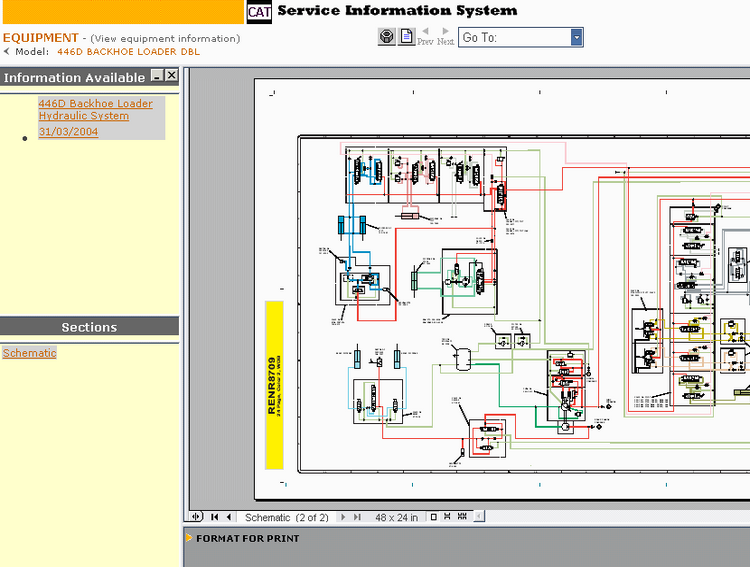The height and width of the screenshot is (567, 750).
Task: Click the Next navigation arrow
Action: click(x=445, y=37)
